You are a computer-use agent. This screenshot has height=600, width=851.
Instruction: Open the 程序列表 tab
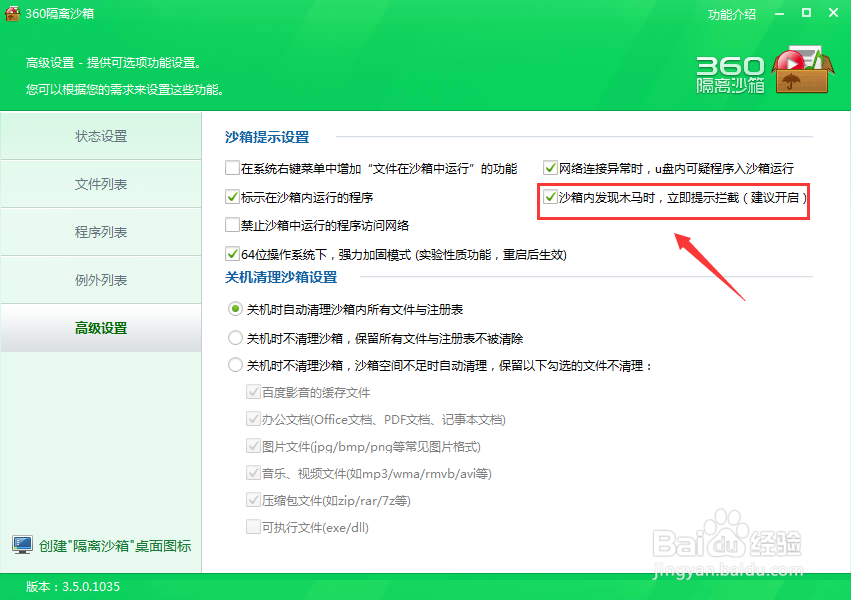click(101, 232)
